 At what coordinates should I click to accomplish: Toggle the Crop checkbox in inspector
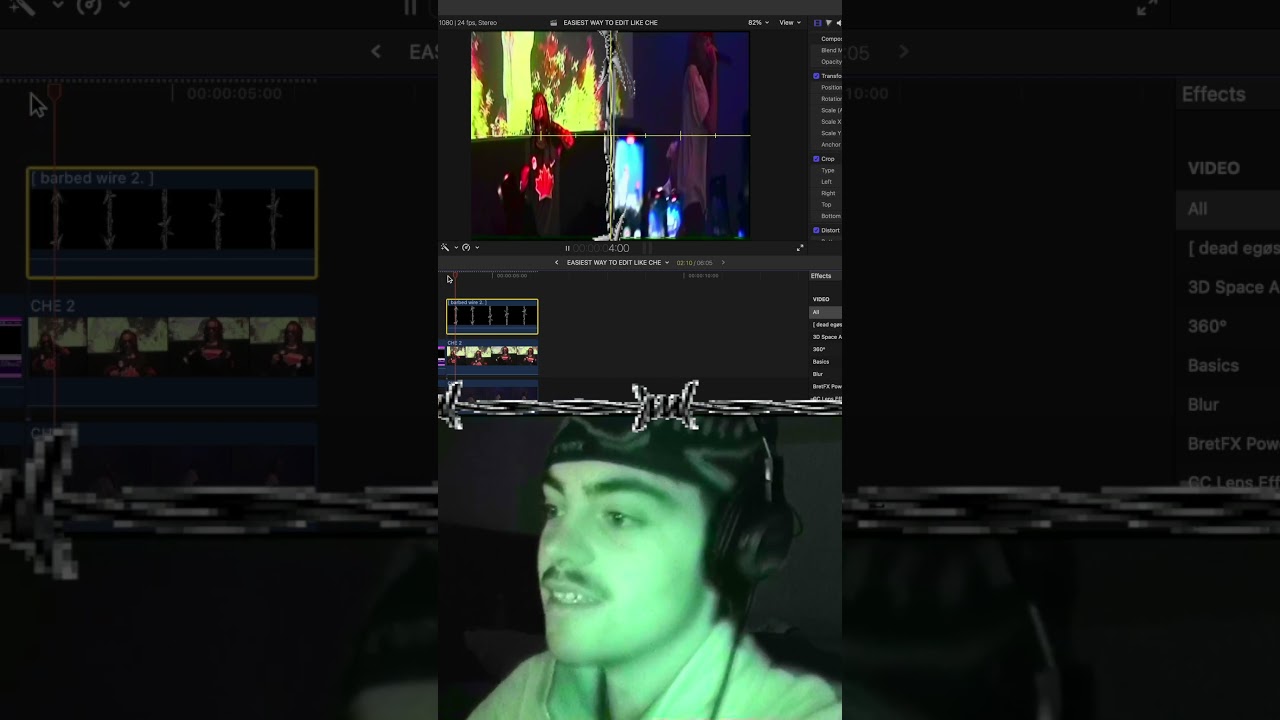pyautogui.click(x=816, y=159)
